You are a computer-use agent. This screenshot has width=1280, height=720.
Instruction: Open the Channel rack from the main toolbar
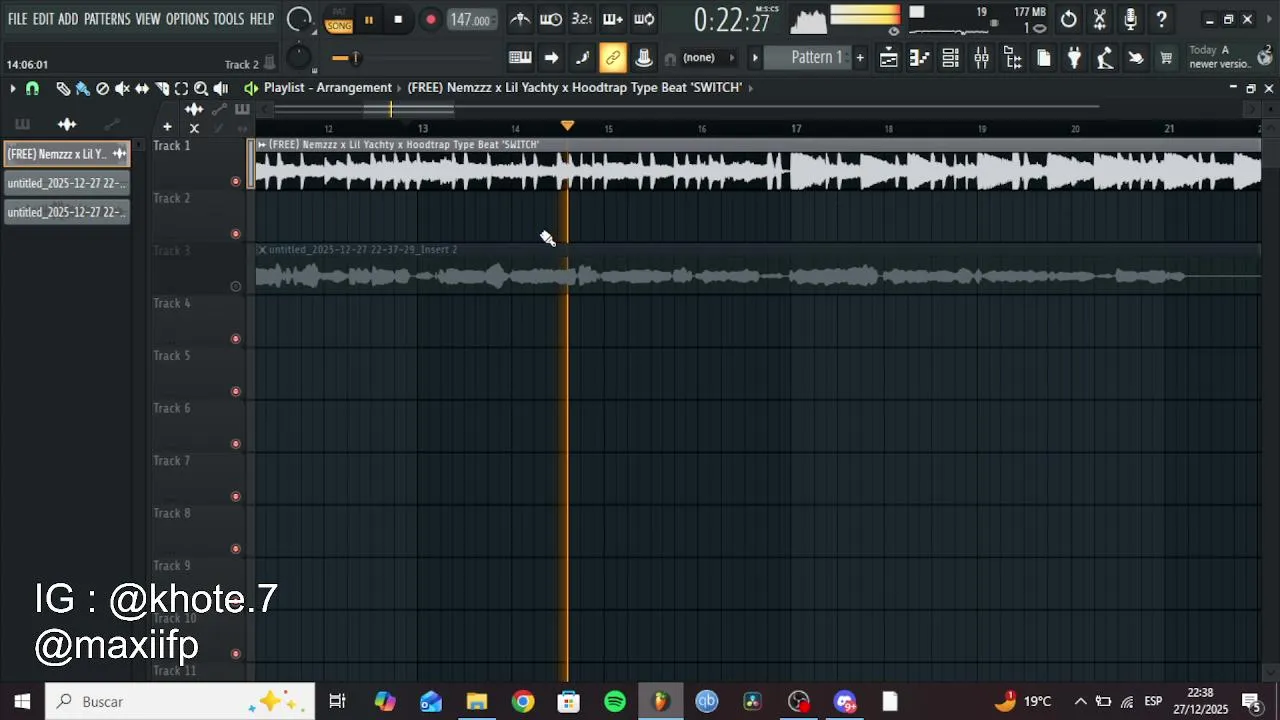pyautogui.click(x=950, y=58)
